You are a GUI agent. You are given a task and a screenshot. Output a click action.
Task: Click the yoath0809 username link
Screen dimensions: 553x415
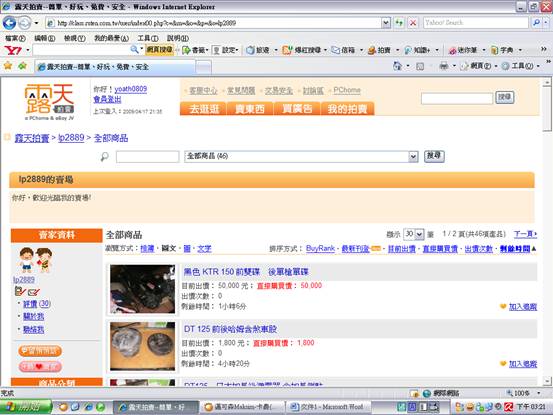coord(130,89)
